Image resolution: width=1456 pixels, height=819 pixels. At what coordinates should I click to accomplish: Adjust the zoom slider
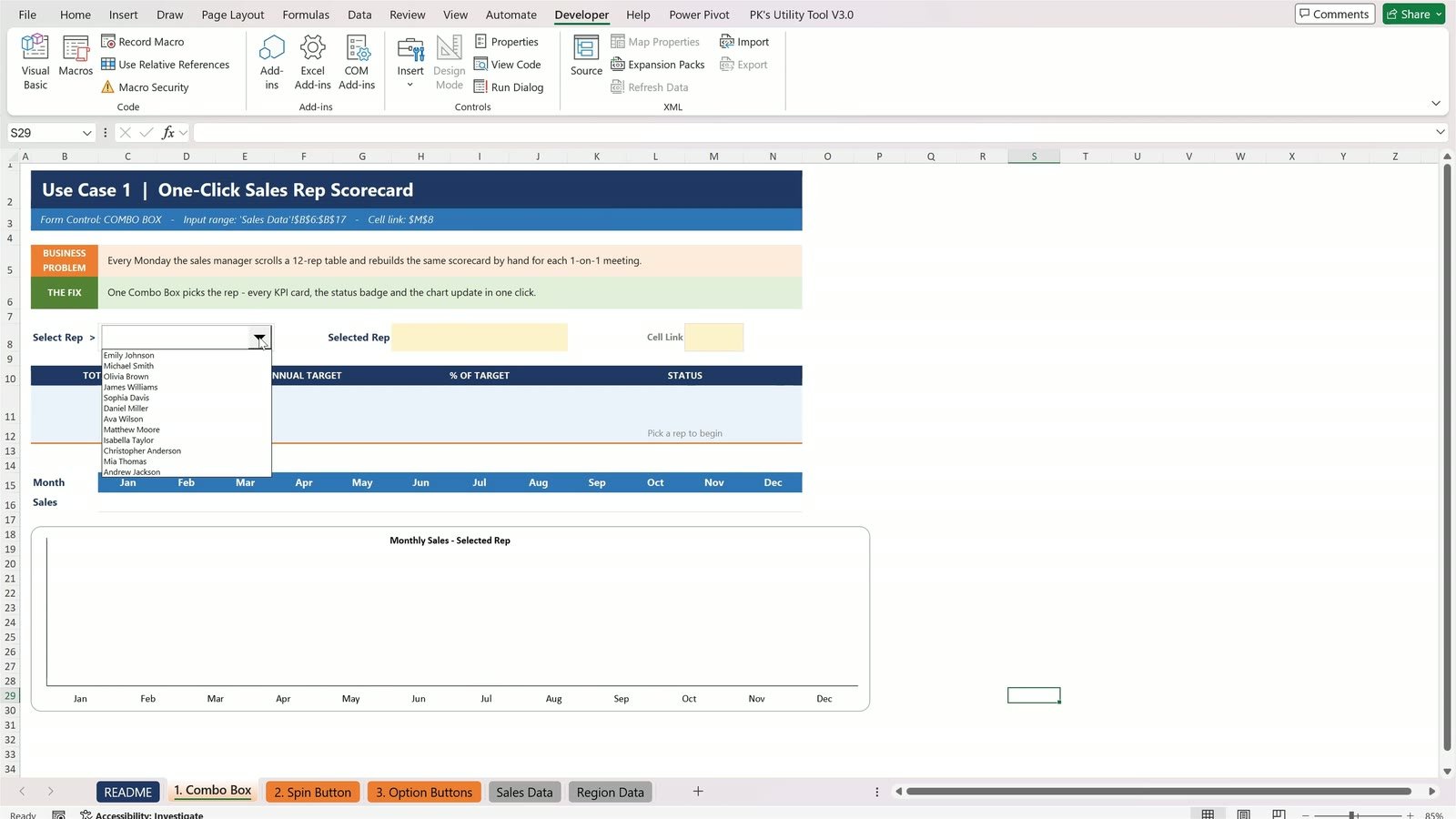[x=1352, y=815]
